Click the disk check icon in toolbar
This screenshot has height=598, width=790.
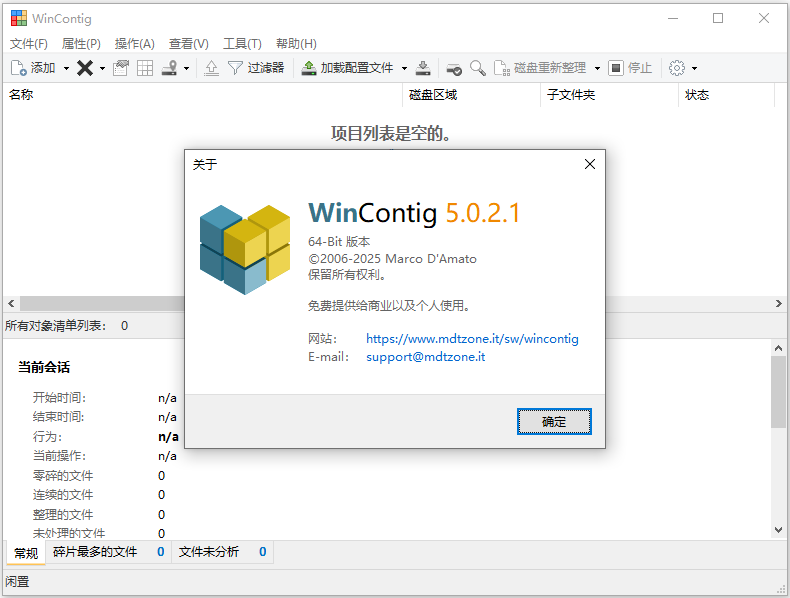(x=454, y=68)
